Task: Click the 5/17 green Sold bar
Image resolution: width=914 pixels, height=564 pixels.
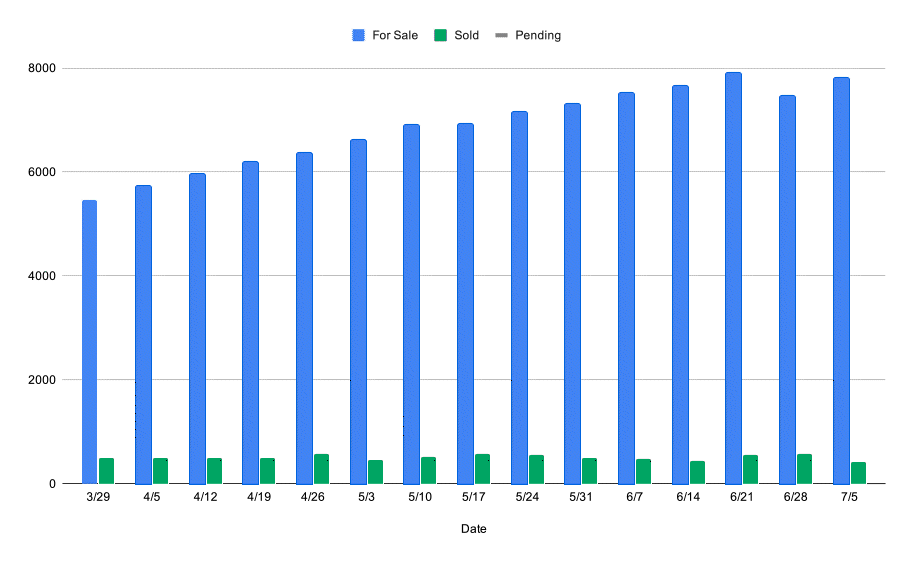Action: pyautogui.click(x=482, y=469)
